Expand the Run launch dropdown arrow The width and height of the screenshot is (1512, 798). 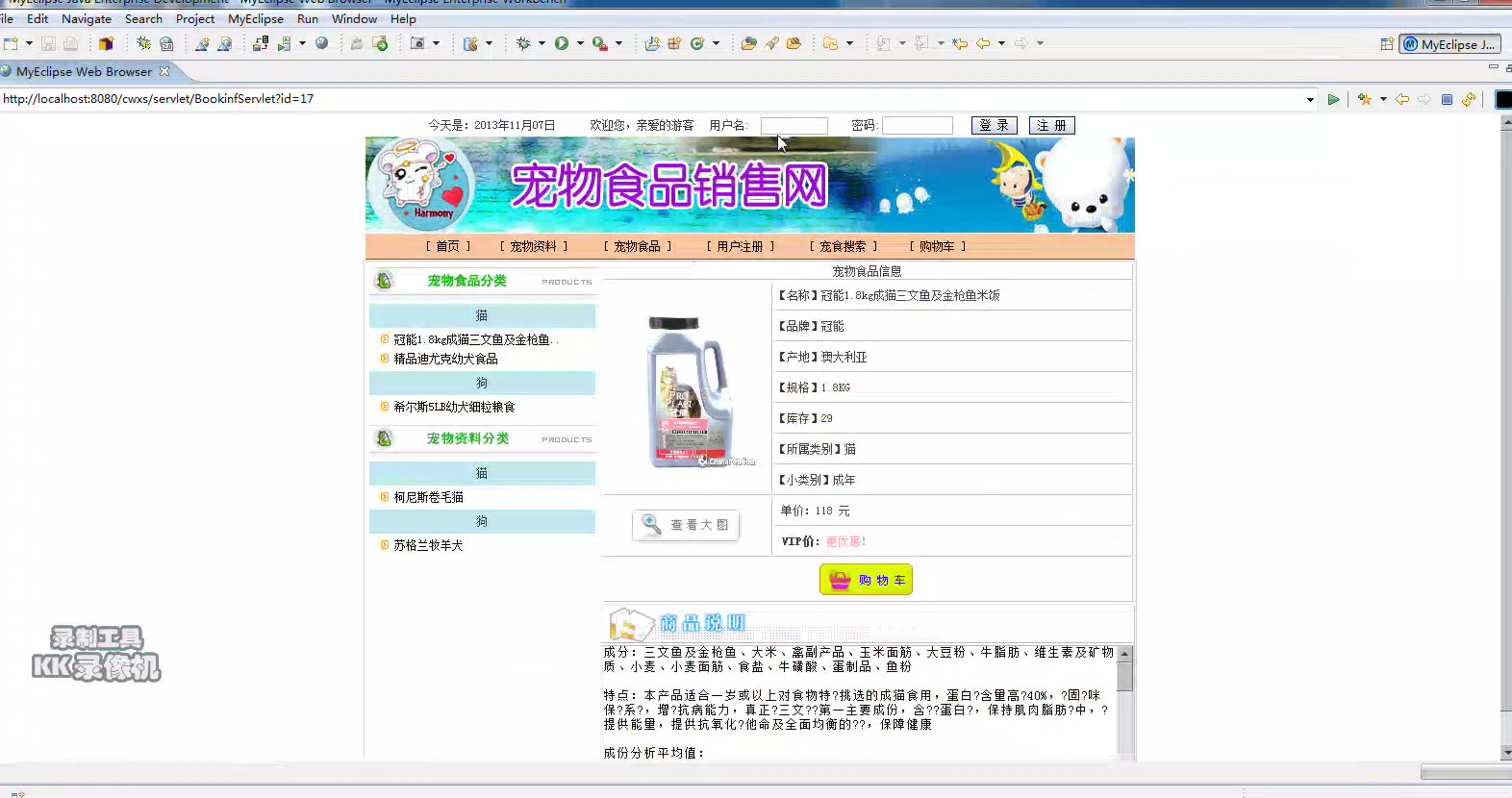click(580, 43)
